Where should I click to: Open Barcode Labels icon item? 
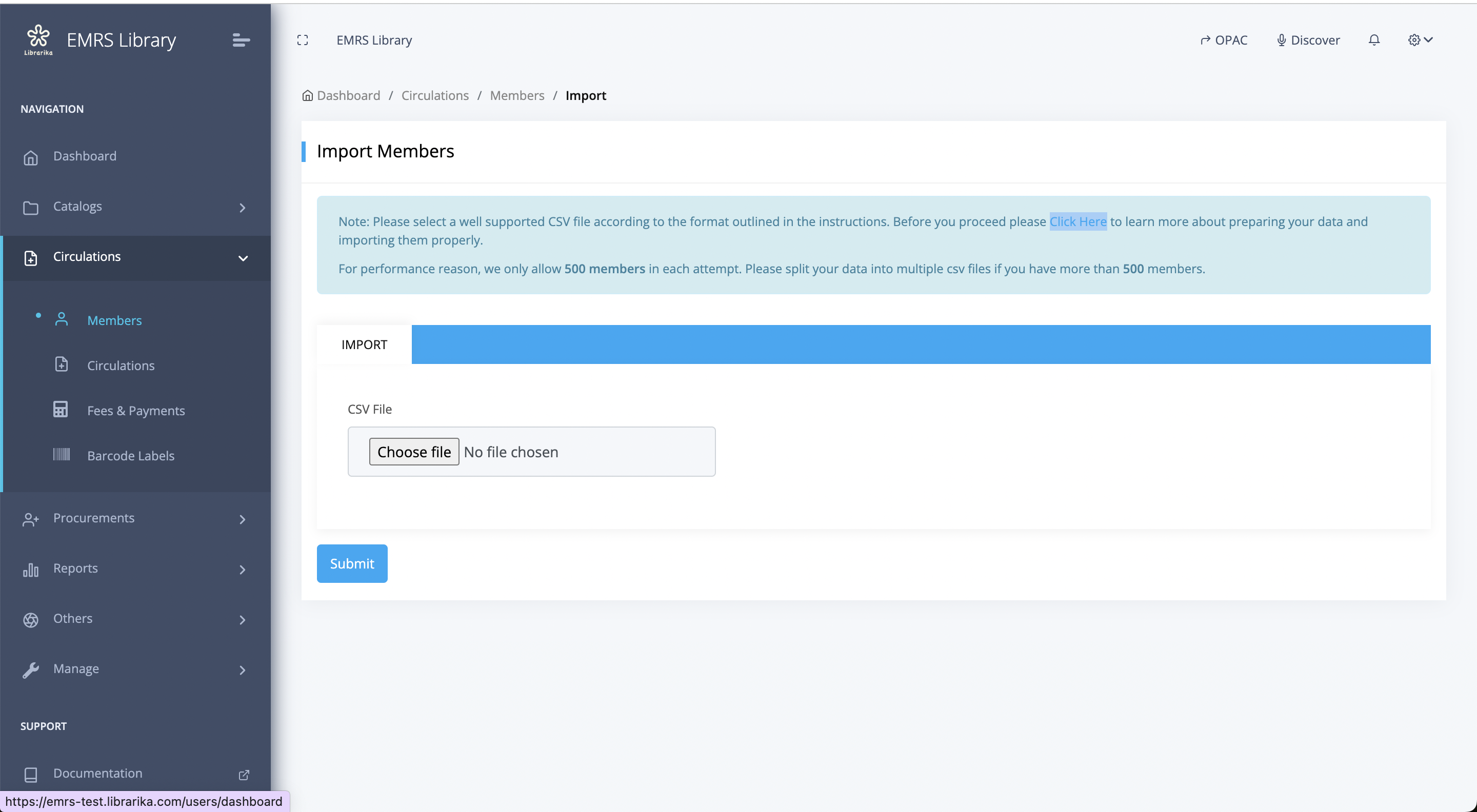(62, 455)
